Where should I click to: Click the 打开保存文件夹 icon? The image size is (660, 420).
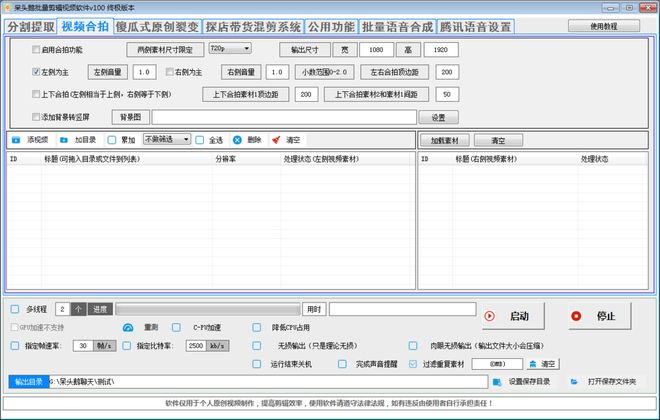[575, 381]
